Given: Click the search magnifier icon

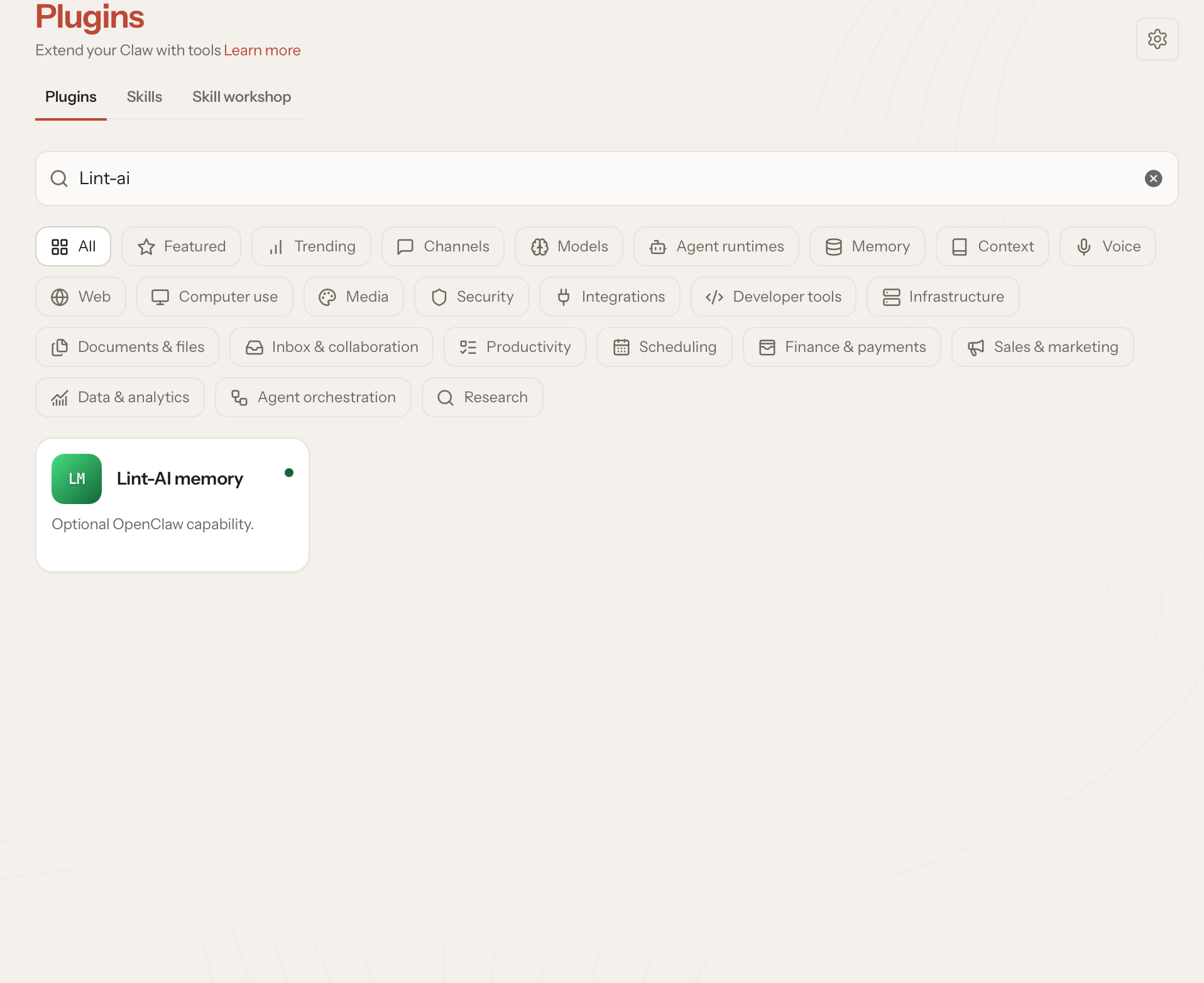Looking at the screenshot, I should click(59, 178).
